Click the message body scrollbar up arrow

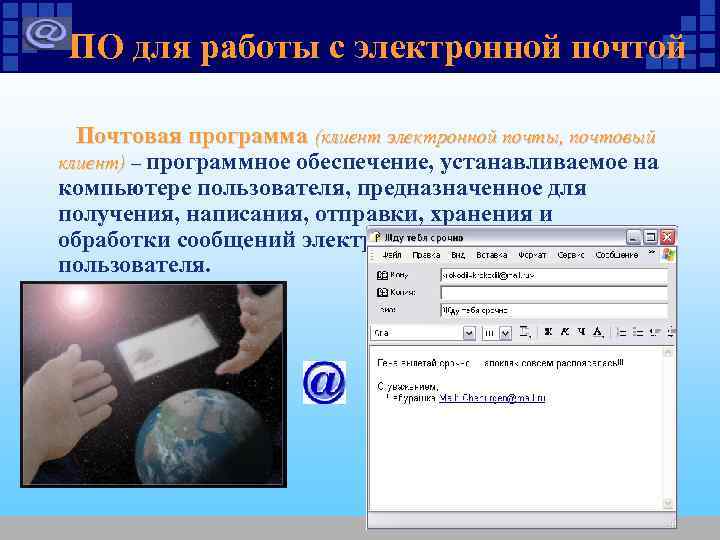(x=668, y=353)
